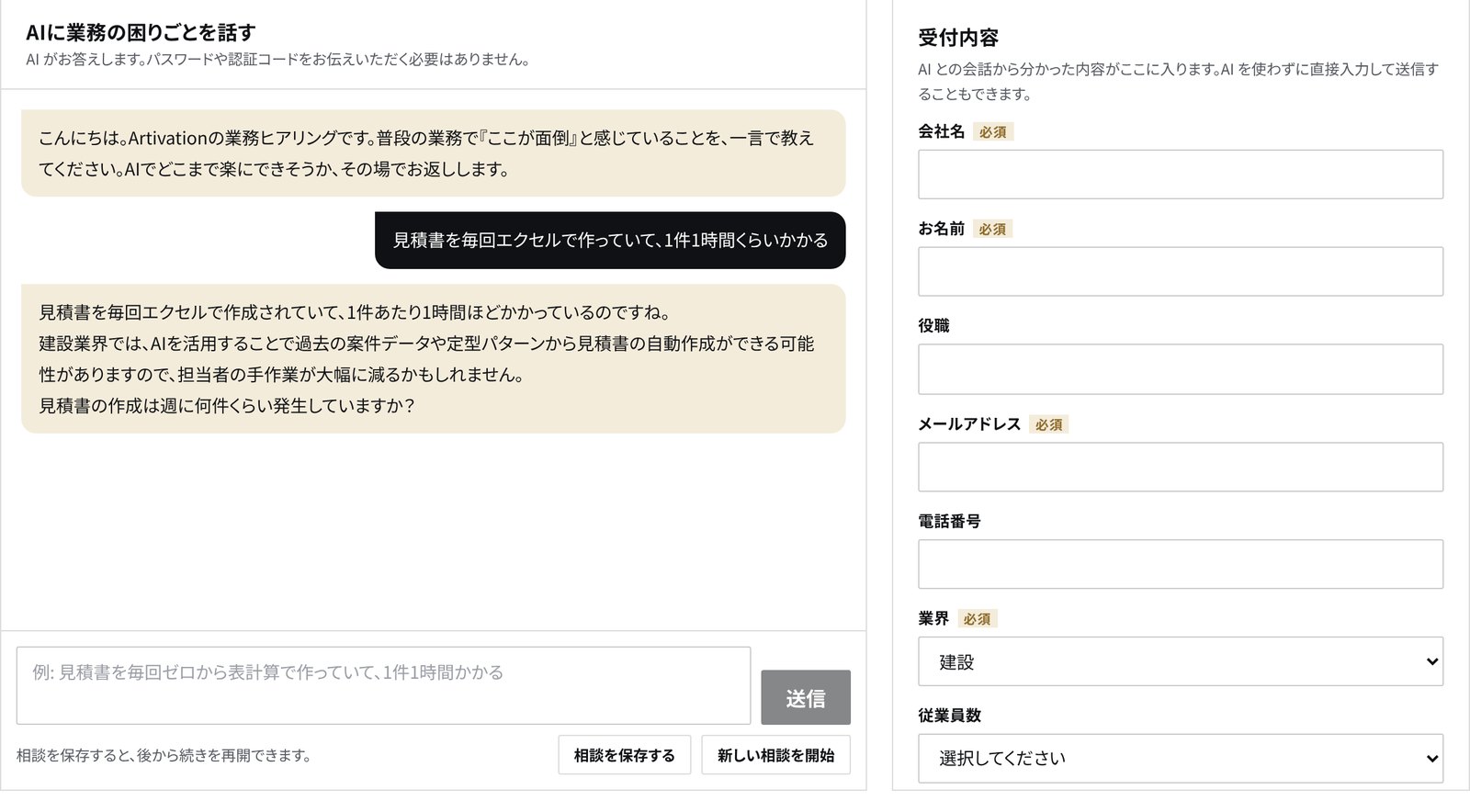Open the 従業員数 dropdown
The width and height of the screenshot is (1470, 812).
[x=1181, y=759]
